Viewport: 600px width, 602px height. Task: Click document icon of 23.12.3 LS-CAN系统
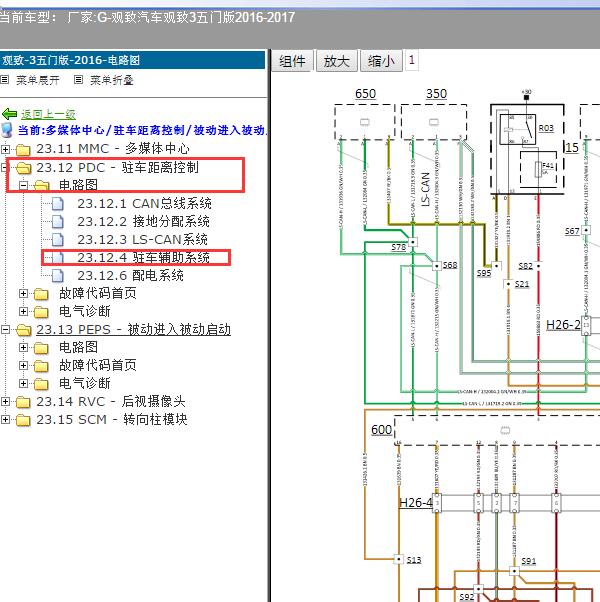[x=58, y=240]
